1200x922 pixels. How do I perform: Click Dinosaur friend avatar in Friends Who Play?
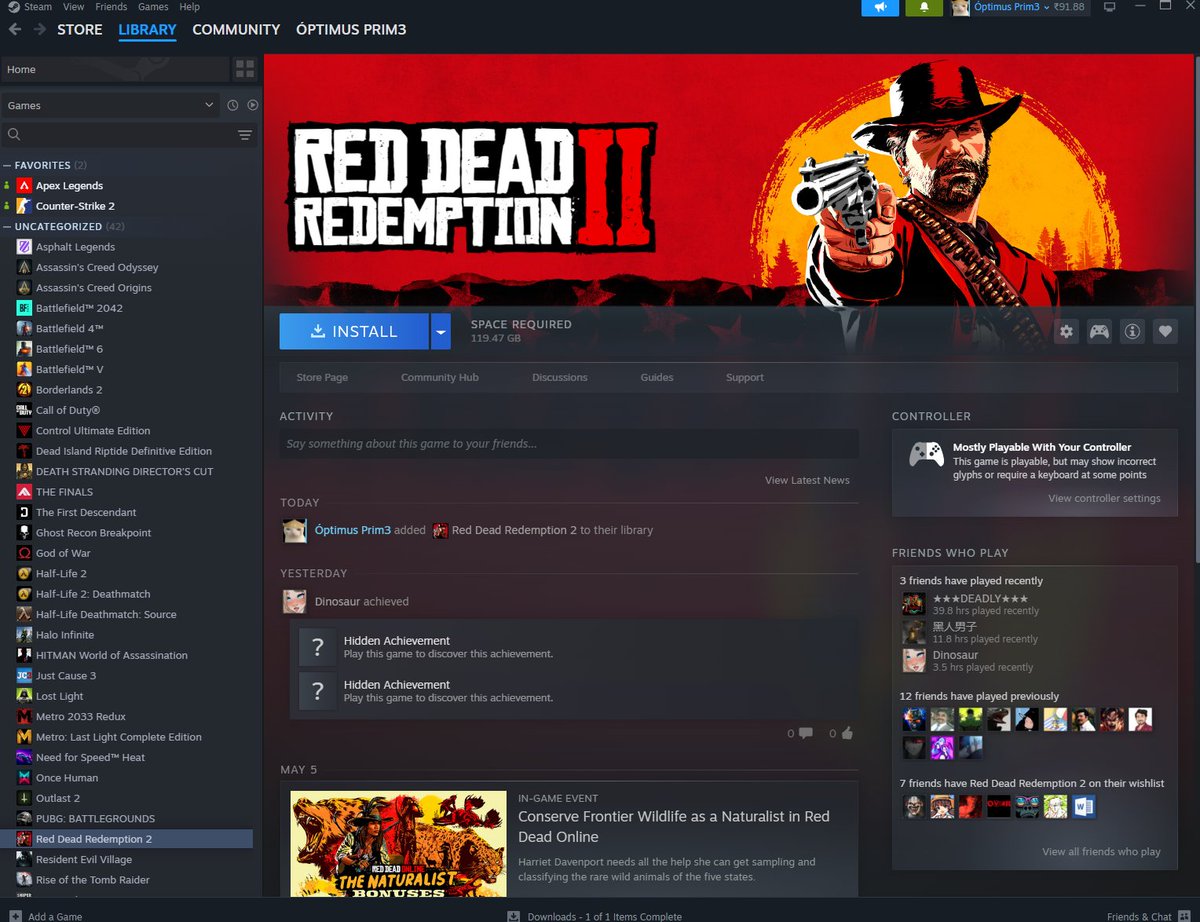914,660
